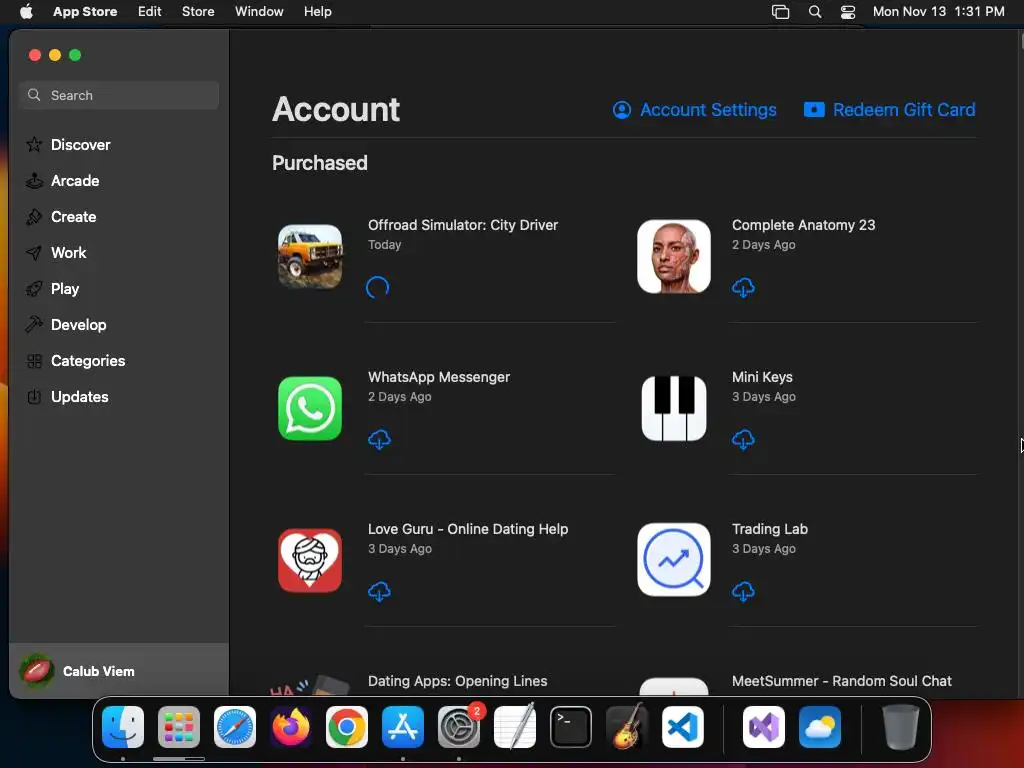Screen dimensions: 1024x768
Task: Click the App Store Dock icon
Action: coord(403,727)
